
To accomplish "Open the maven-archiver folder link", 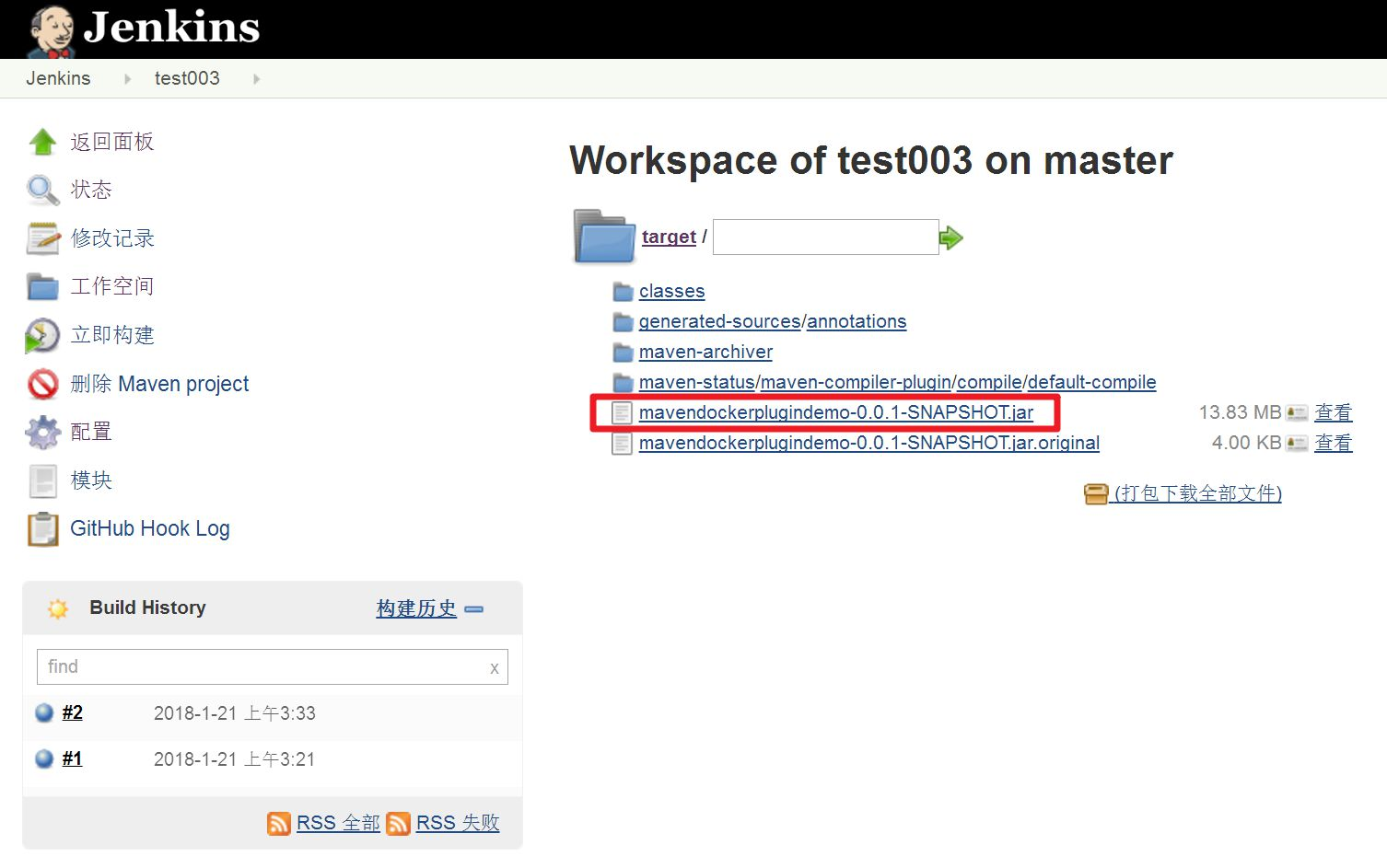I will coord(705,352).
